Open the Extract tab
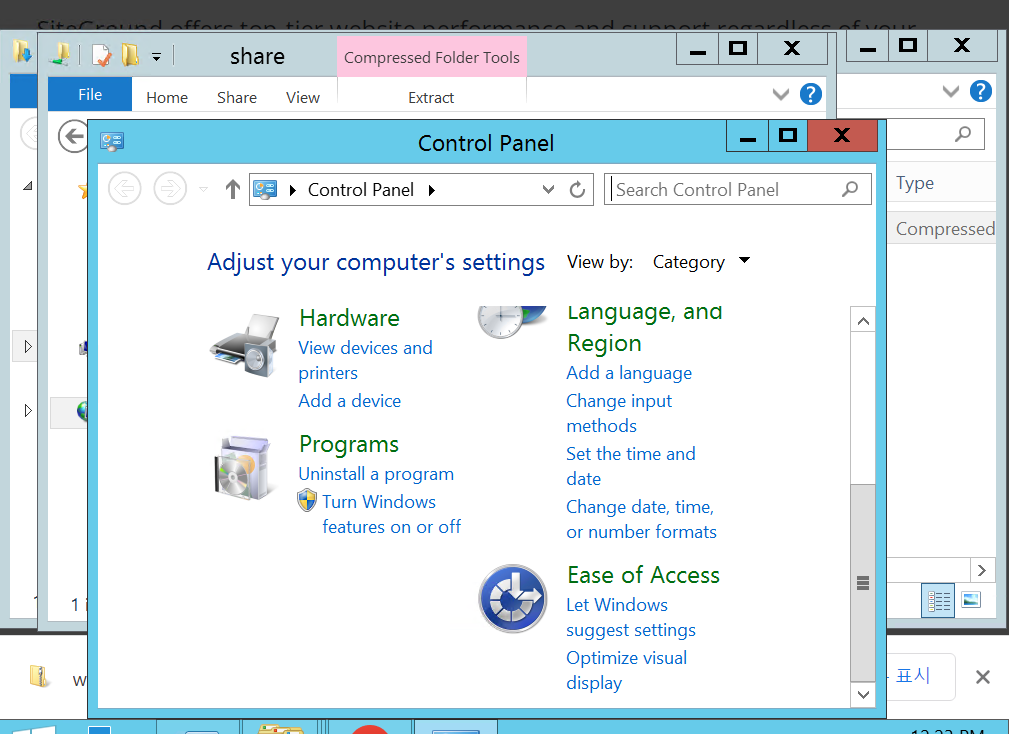The width and height of the screenshot is (1009, 734). (431, 97)
